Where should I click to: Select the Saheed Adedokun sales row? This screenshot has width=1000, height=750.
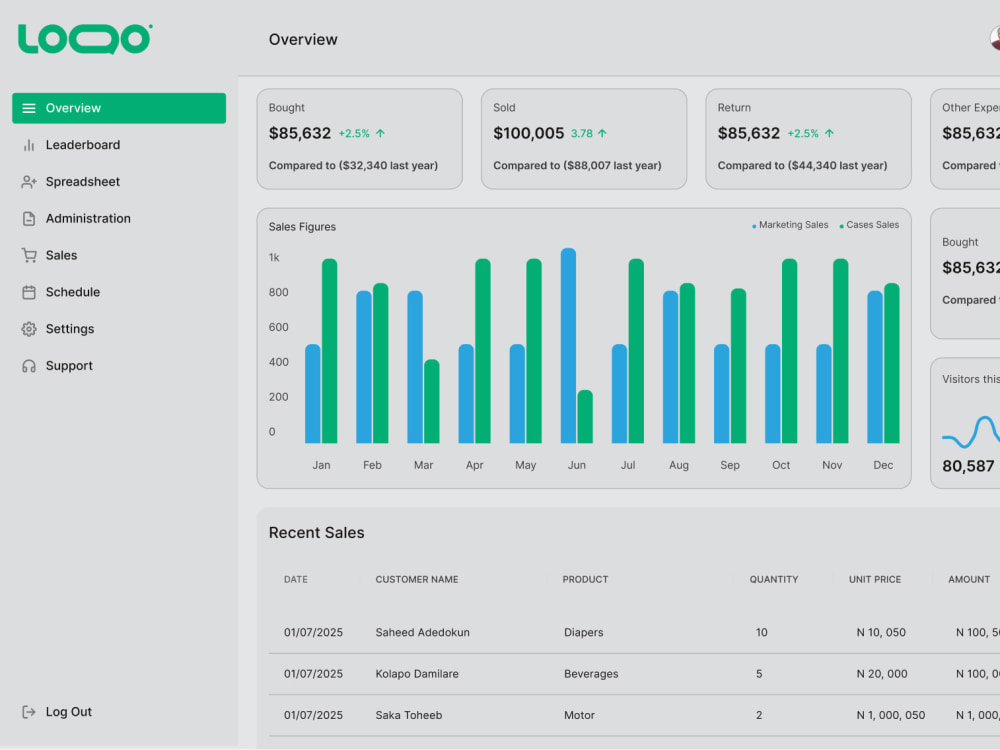point(634,633)
